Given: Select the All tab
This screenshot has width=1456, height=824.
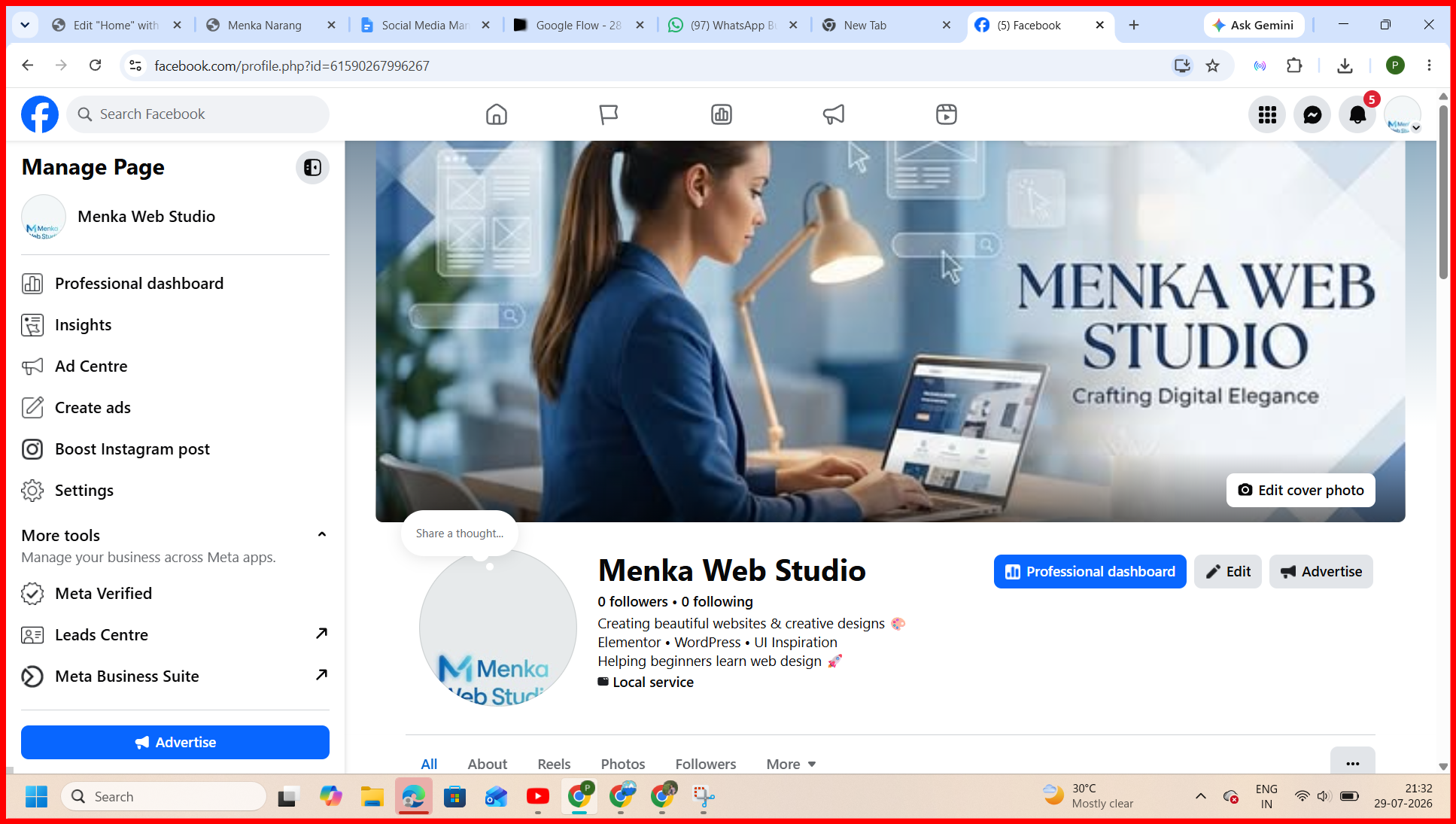Looking at the screenshot, I should tap(429, 764).
